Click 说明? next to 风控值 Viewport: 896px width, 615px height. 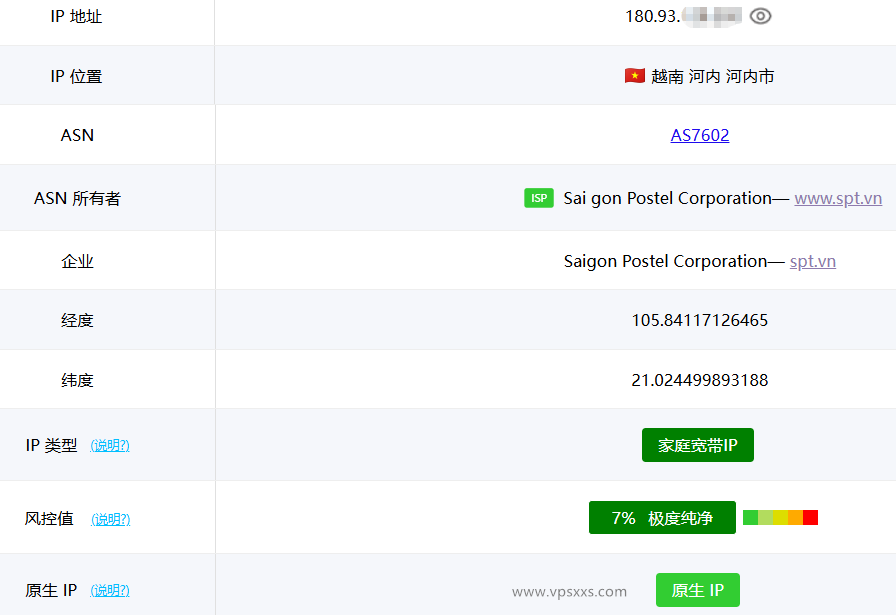(x=110, y=519)
